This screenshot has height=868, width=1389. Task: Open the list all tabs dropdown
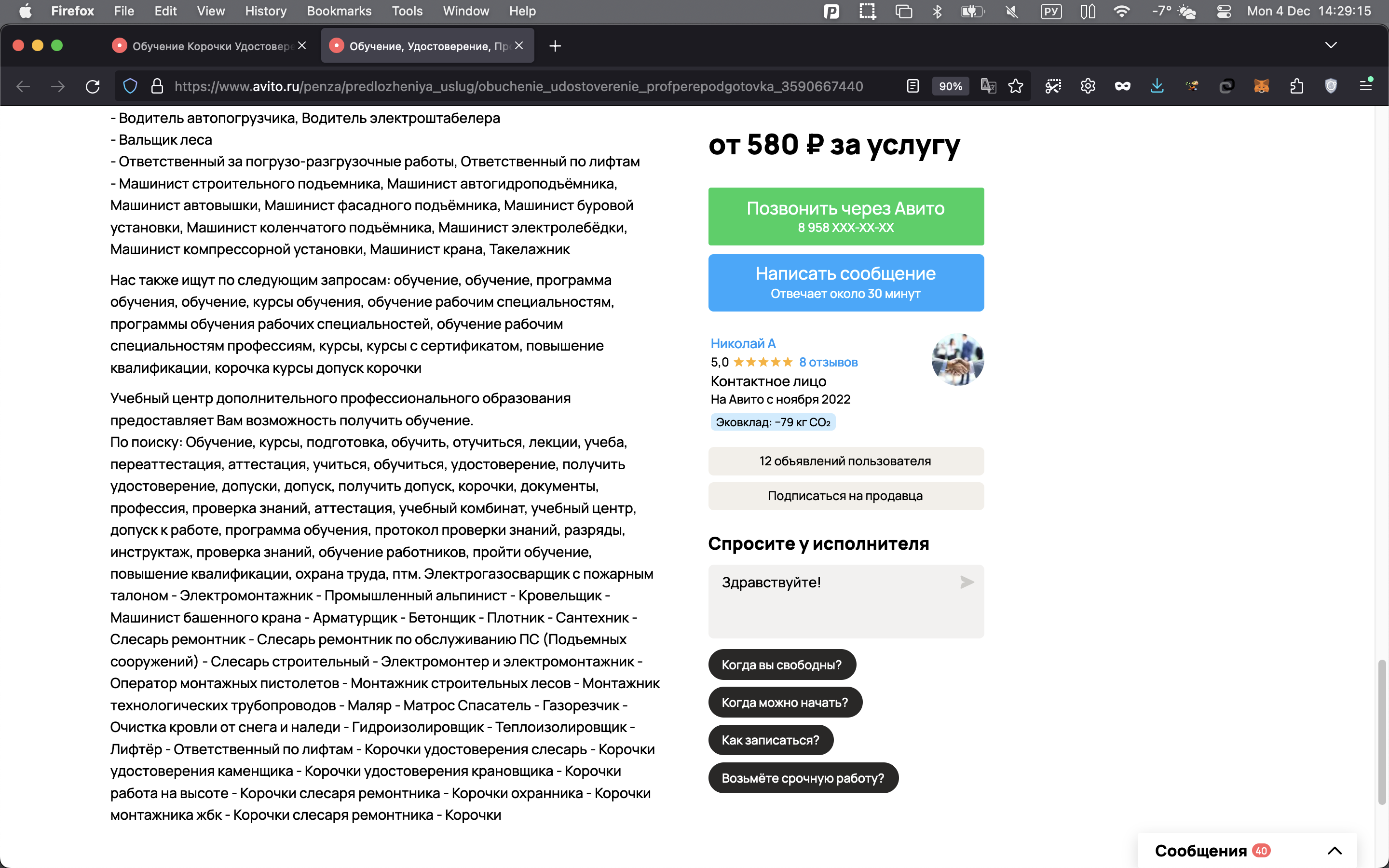tap(1331, 45)
